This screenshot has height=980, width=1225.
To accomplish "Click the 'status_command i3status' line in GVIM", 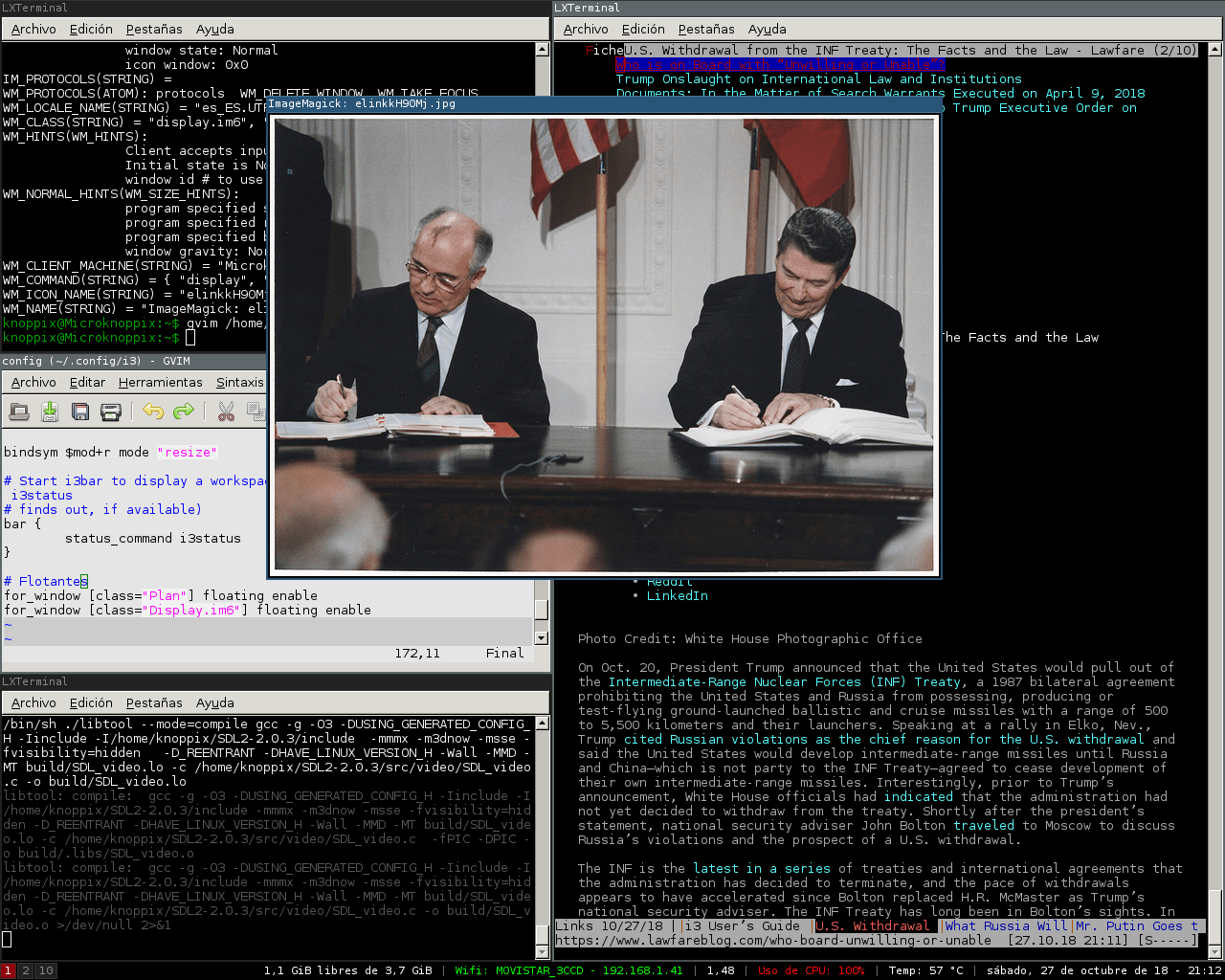I will click(153, 539).
